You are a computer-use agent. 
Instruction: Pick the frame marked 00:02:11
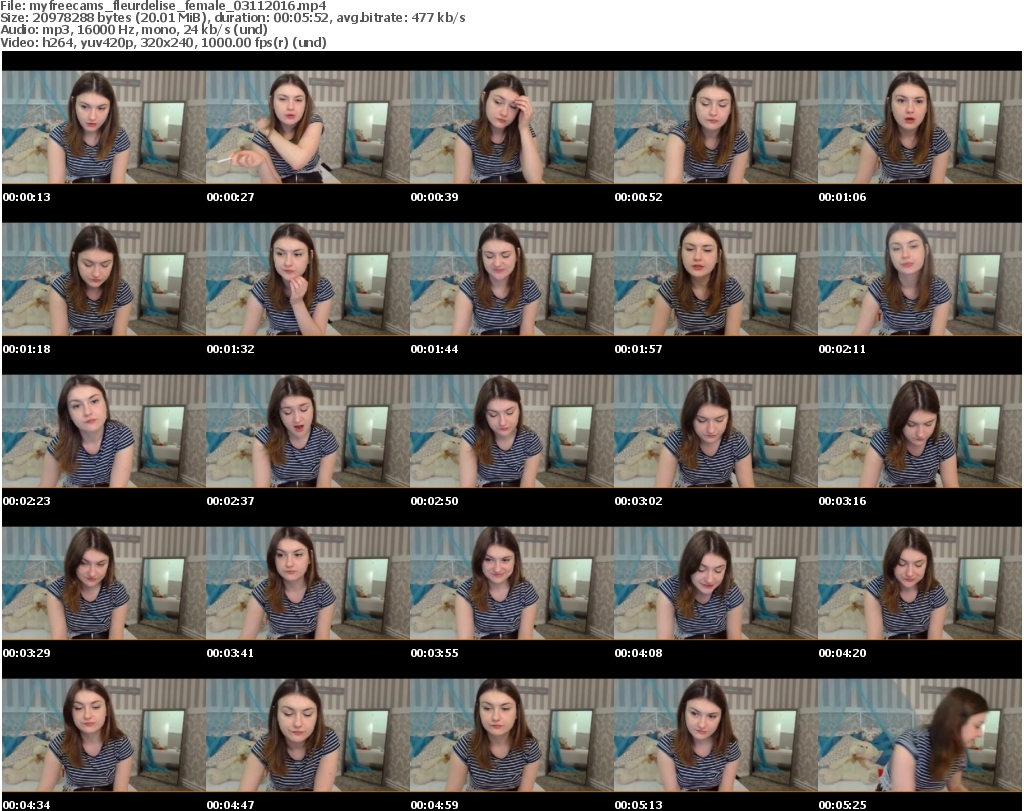tap(919, 279)
